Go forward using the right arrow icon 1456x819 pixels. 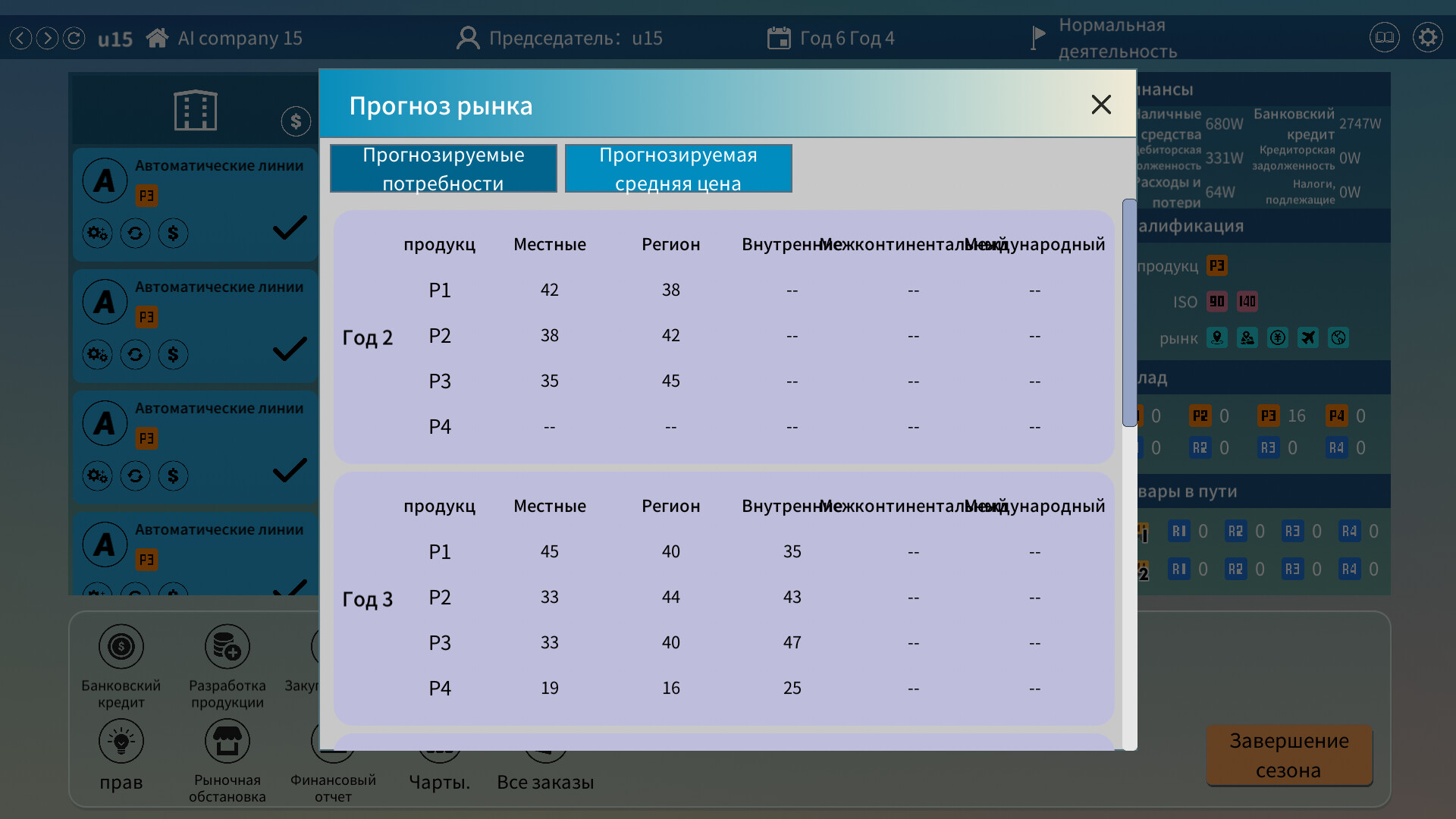(x=47, y=38)
